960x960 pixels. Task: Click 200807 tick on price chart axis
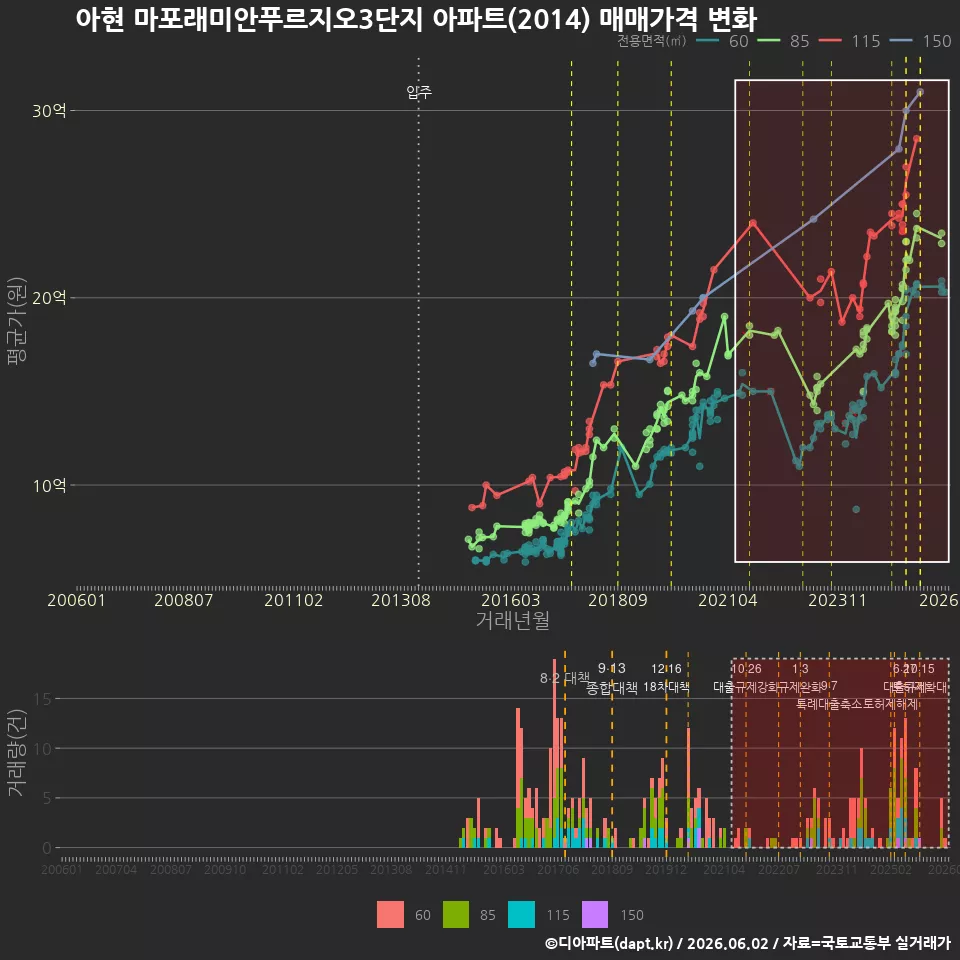pyautogui.click(x=184, y=600)
